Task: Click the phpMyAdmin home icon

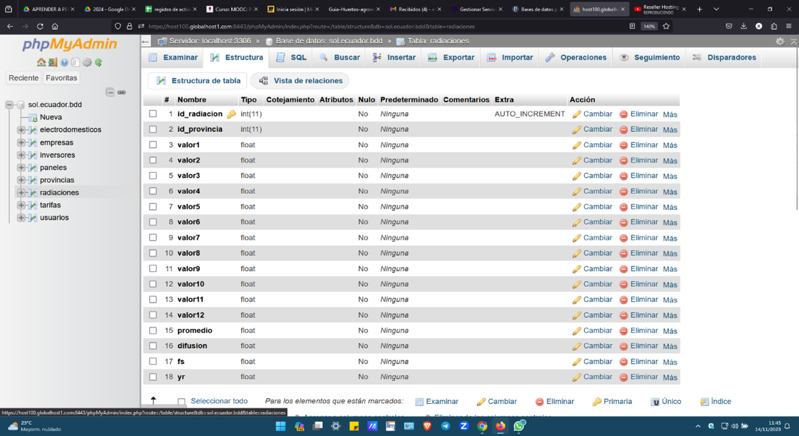Action: click(41, 62)
